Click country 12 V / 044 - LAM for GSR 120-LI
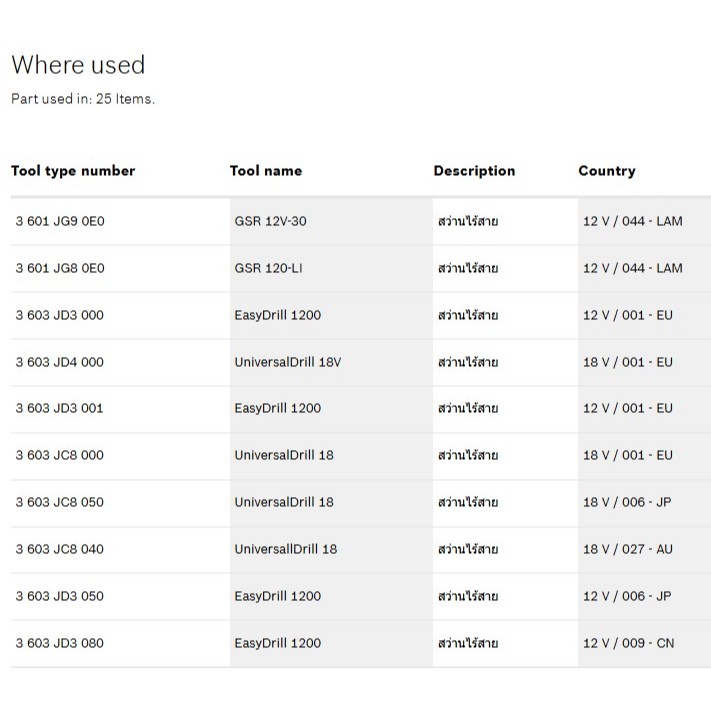Viewport: 711px width, 711px height. click(633, 268)
